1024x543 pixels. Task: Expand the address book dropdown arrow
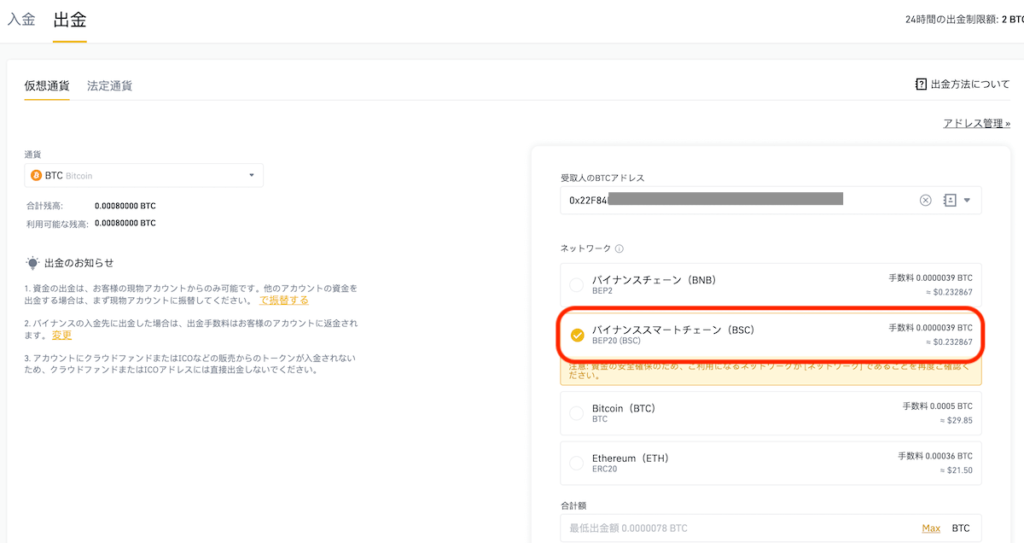[x=967, y=201]
